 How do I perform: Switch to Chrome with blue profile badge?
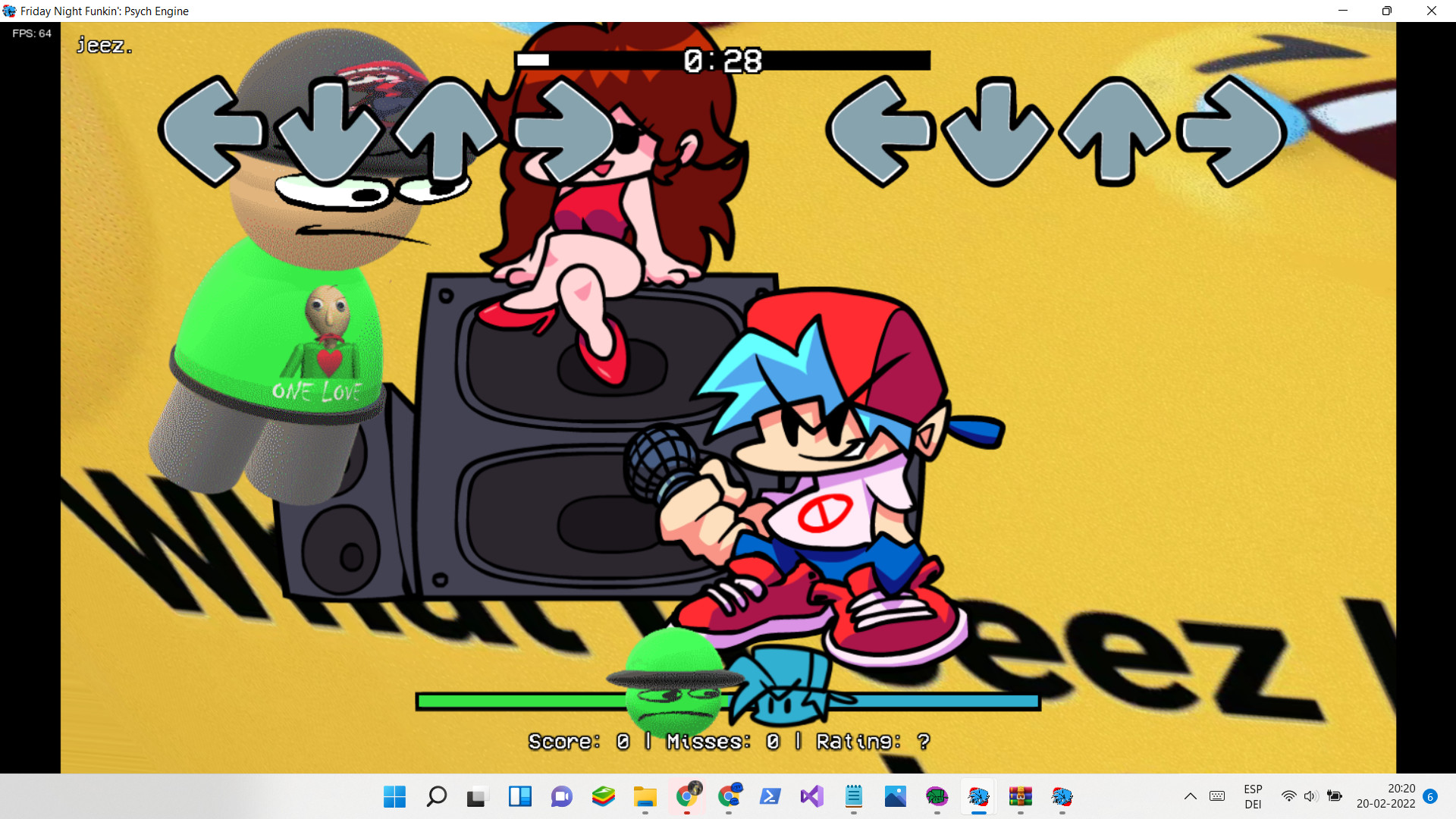[x=730, y=795]
